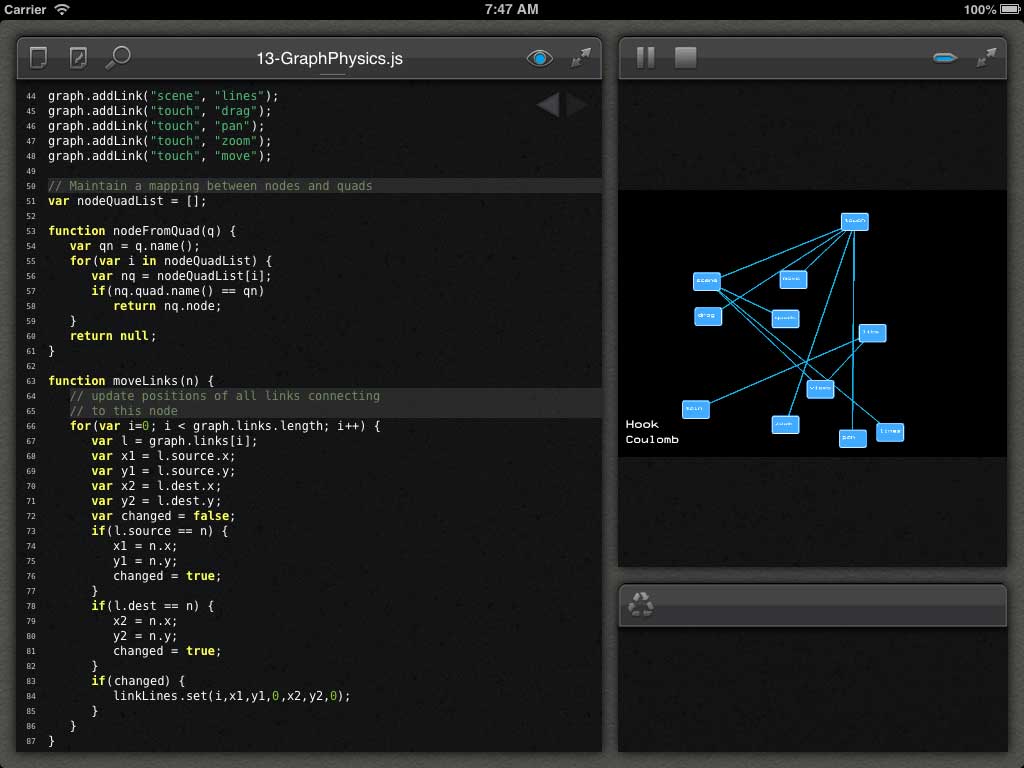Tap the right-pointing navigation arrow in editor
1024x768 pixels.
tap(576, 104)
